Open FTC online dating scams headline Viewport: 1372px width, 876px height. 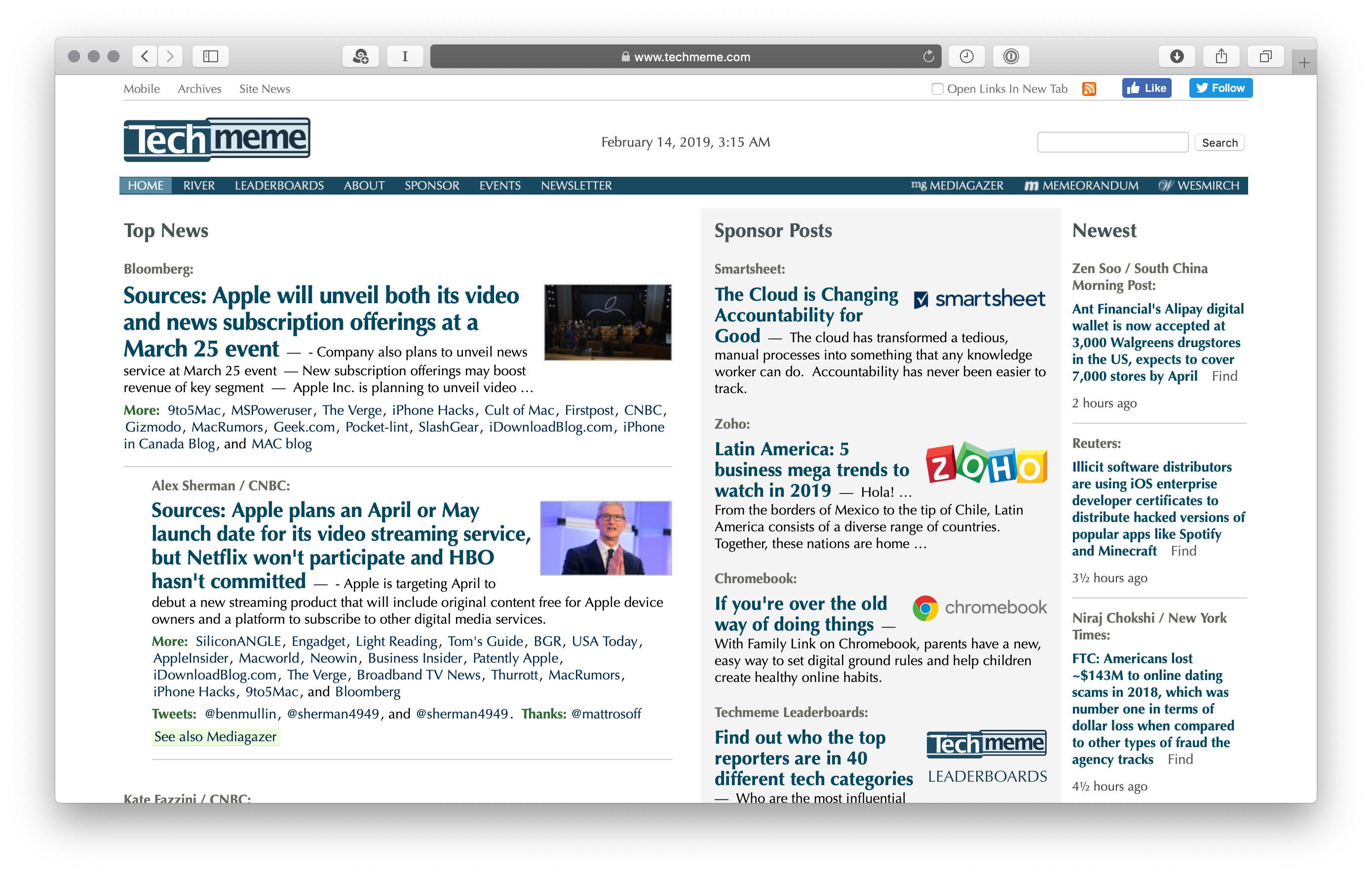[x=1153, y=709]
